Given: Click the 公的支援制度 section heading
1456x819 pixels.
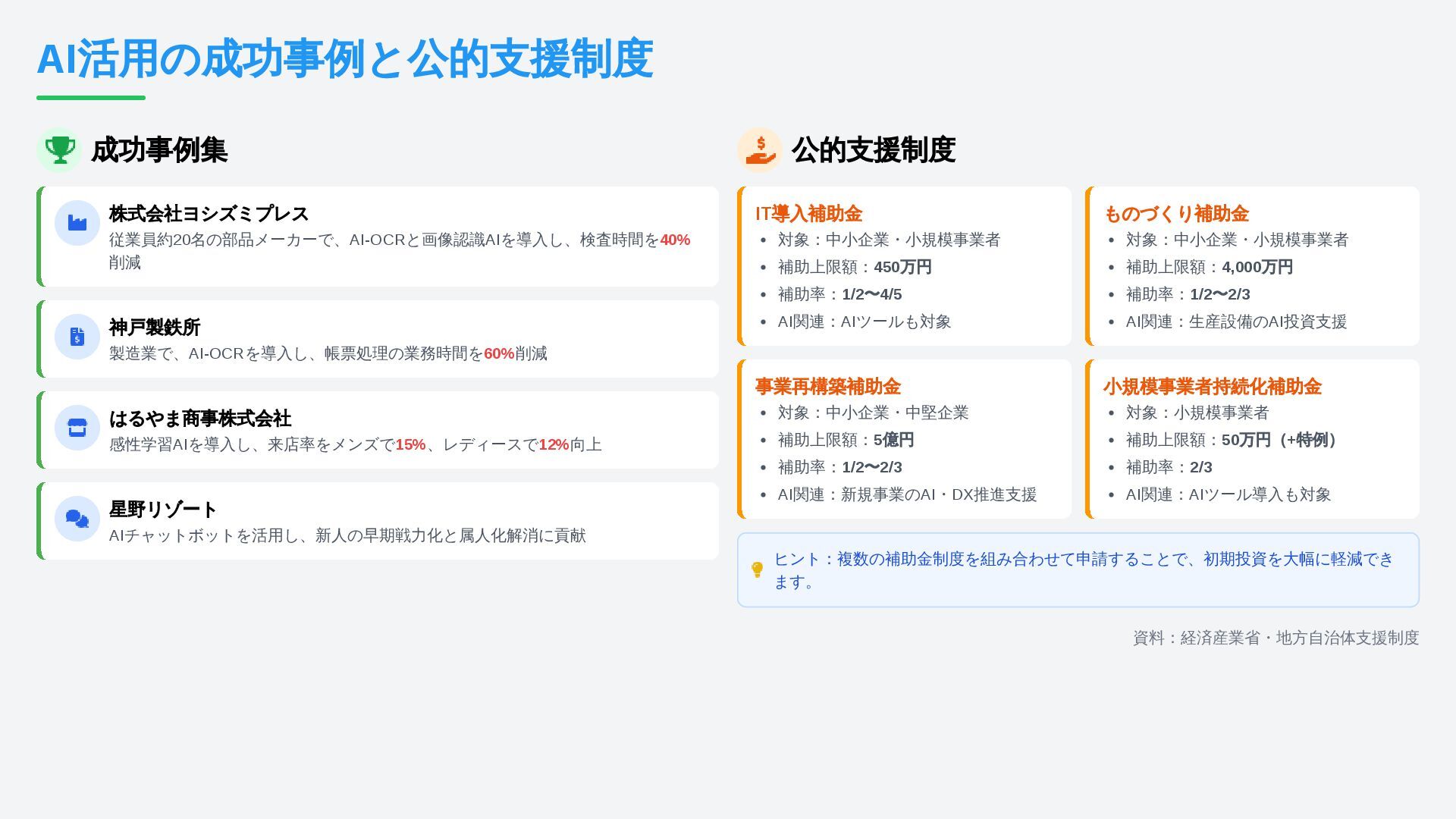Looking at the screenshot, I should click(873, 150).
